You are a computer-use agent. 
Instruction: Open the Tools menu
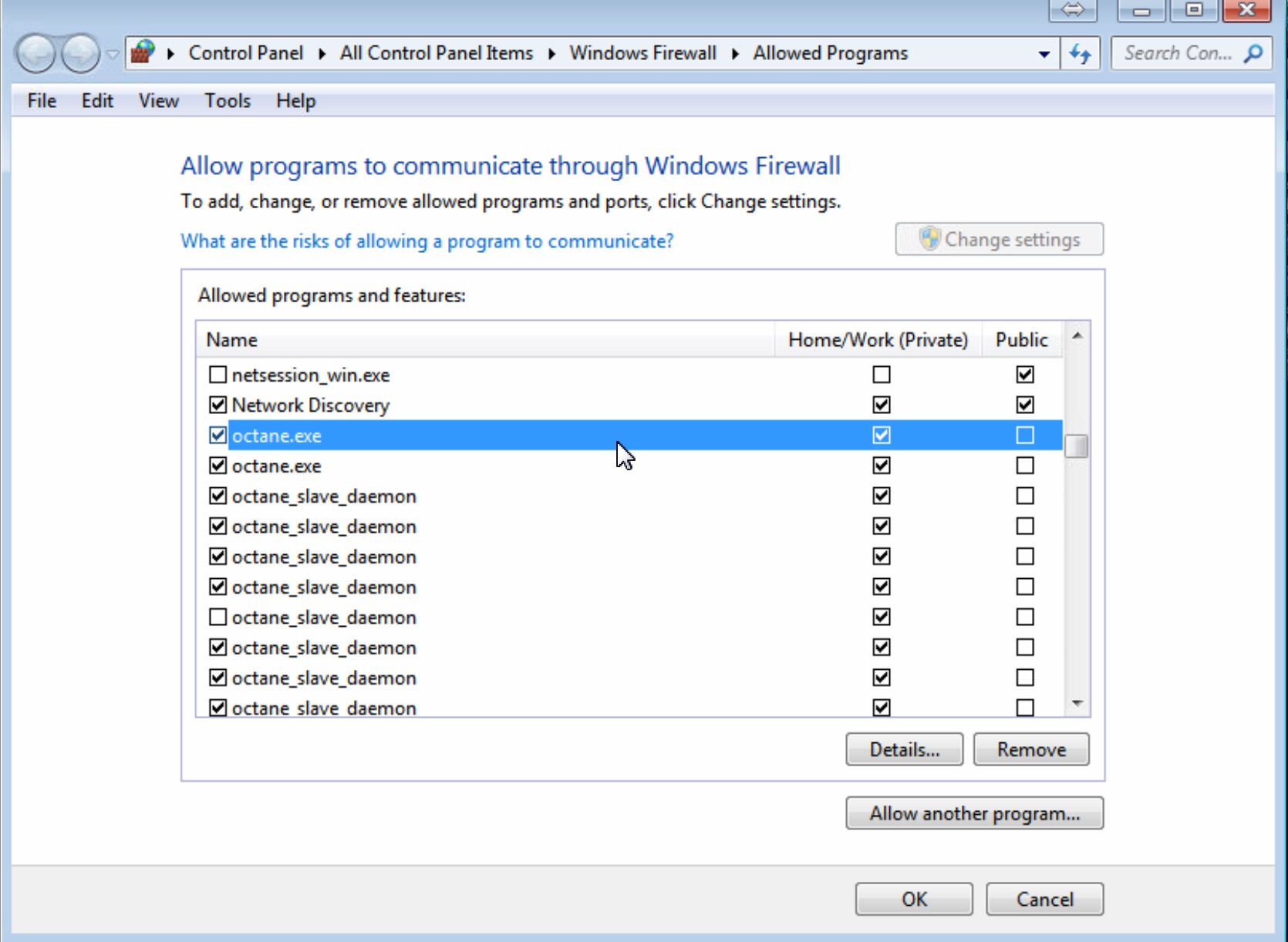[227, 101]
